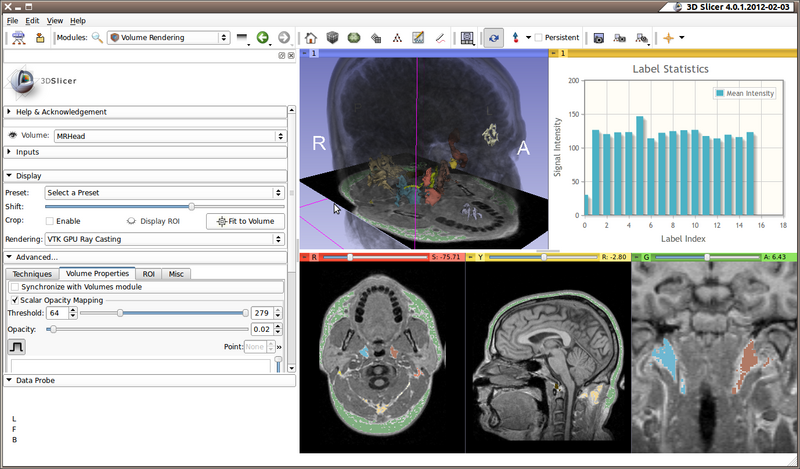
Task: Click the Opacity slider handle
Action: [53, 330]
